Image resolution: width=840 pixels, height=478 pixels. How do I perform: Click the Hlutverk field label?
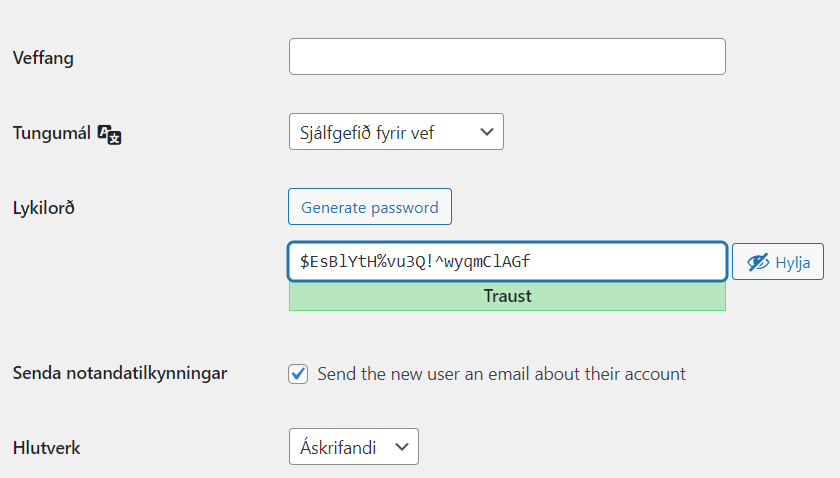point(47,448)
